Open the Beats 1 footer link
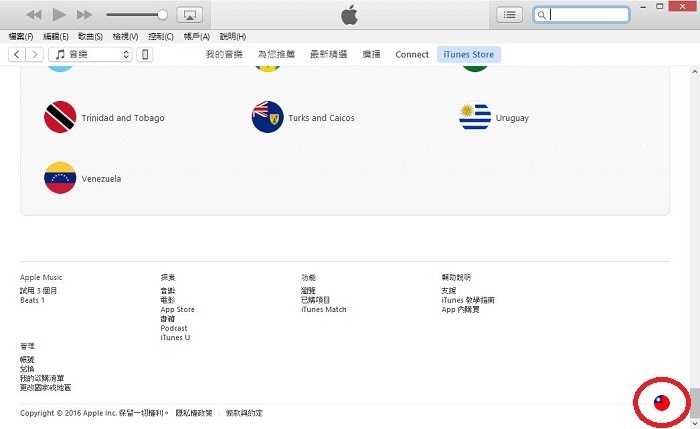The height and width of the screenshot is (429, 700). 32,300
